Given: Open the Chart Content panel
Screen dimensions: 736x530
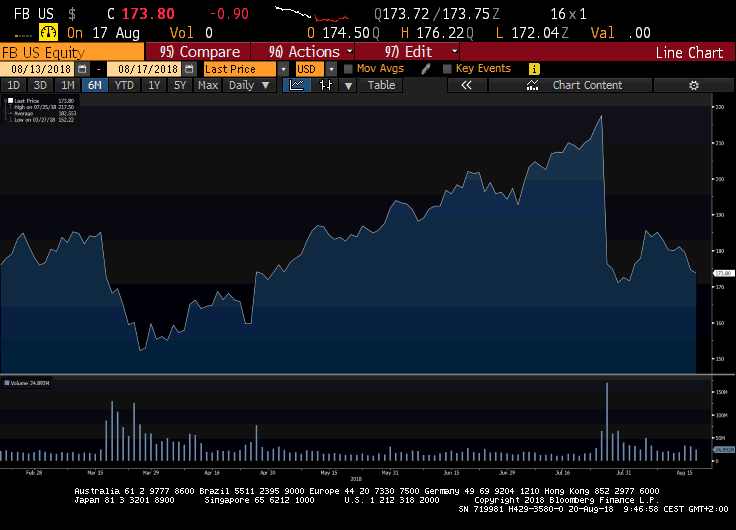Looking at the screenshot, I should 570,85.
